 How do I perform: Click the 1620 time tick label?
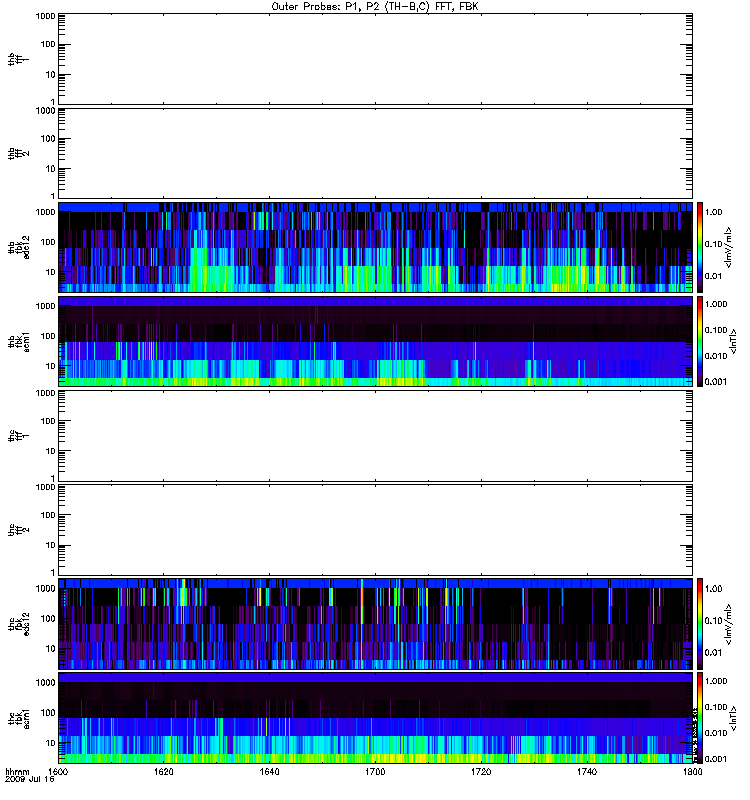163,771
